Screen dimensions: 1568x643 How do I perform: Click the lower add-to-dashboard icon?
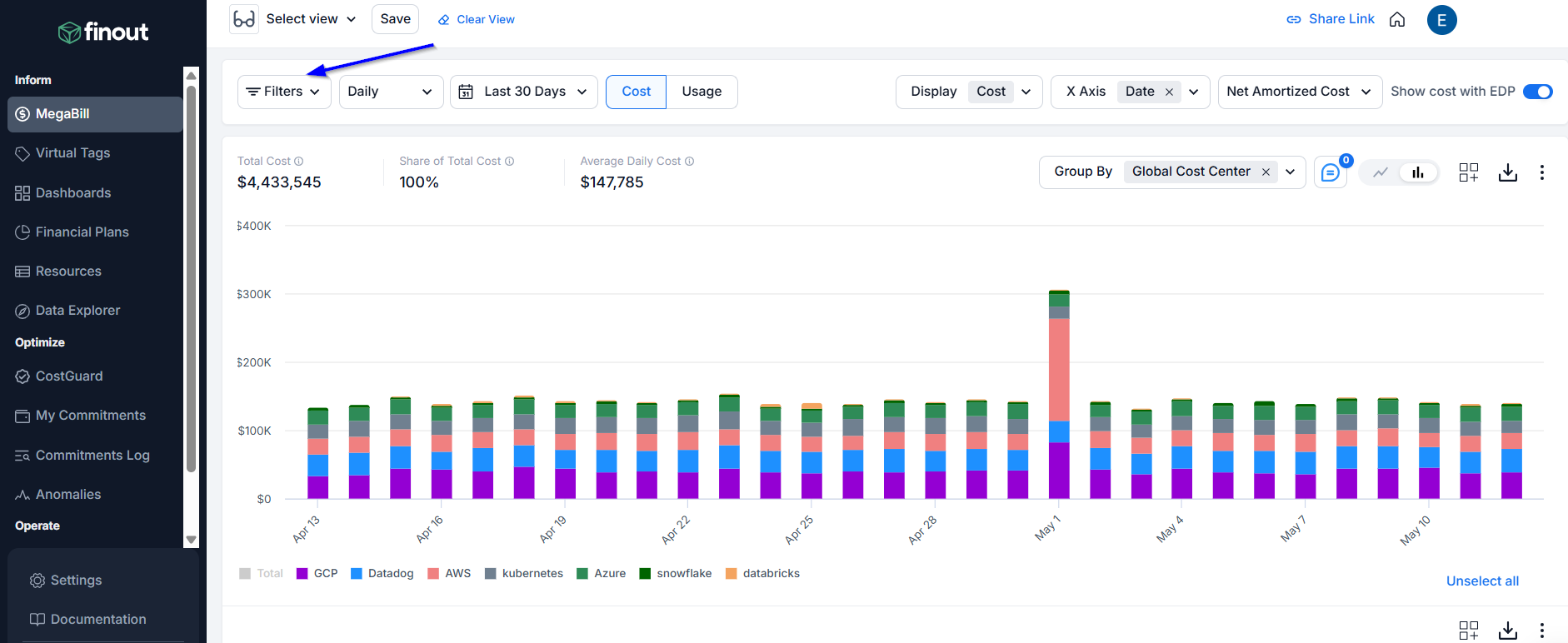[x=1469, y=631]
